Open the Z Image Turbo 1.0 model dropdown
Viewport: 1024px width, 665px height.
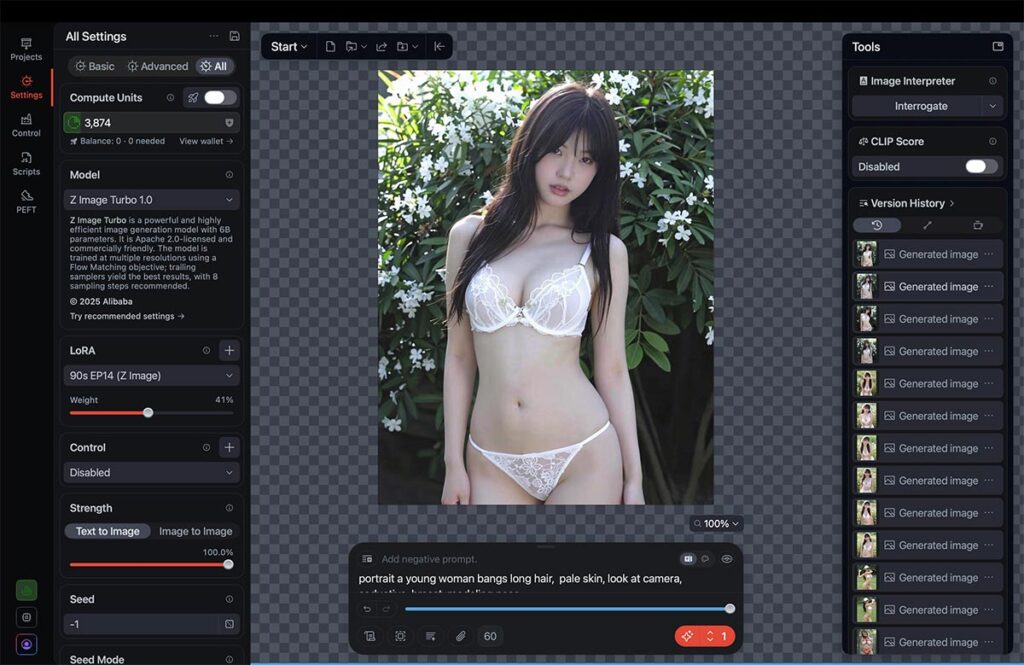[x=152, y=200]
